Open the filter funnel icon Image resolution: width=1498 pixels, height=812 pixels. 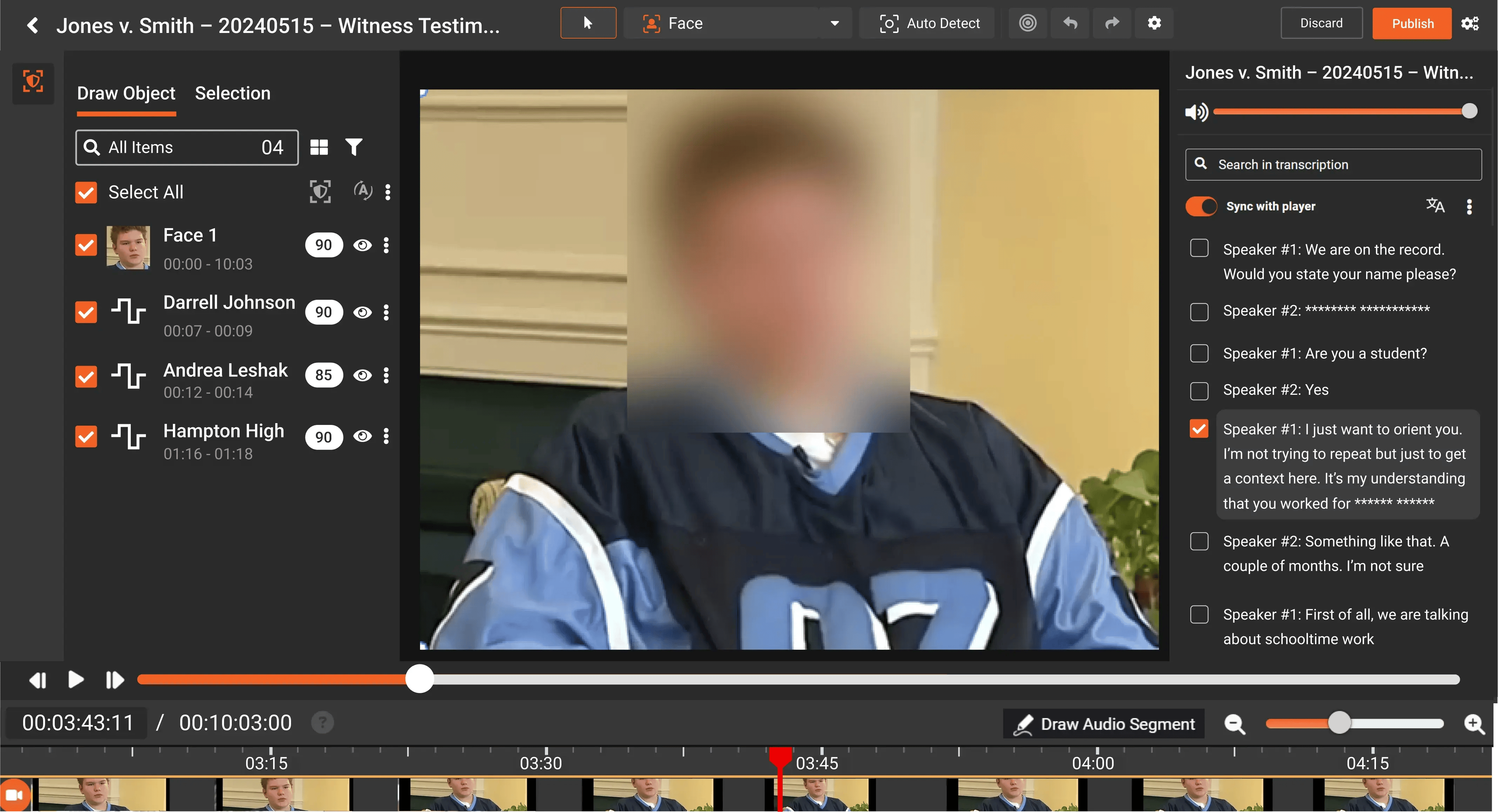coord(353,147)
